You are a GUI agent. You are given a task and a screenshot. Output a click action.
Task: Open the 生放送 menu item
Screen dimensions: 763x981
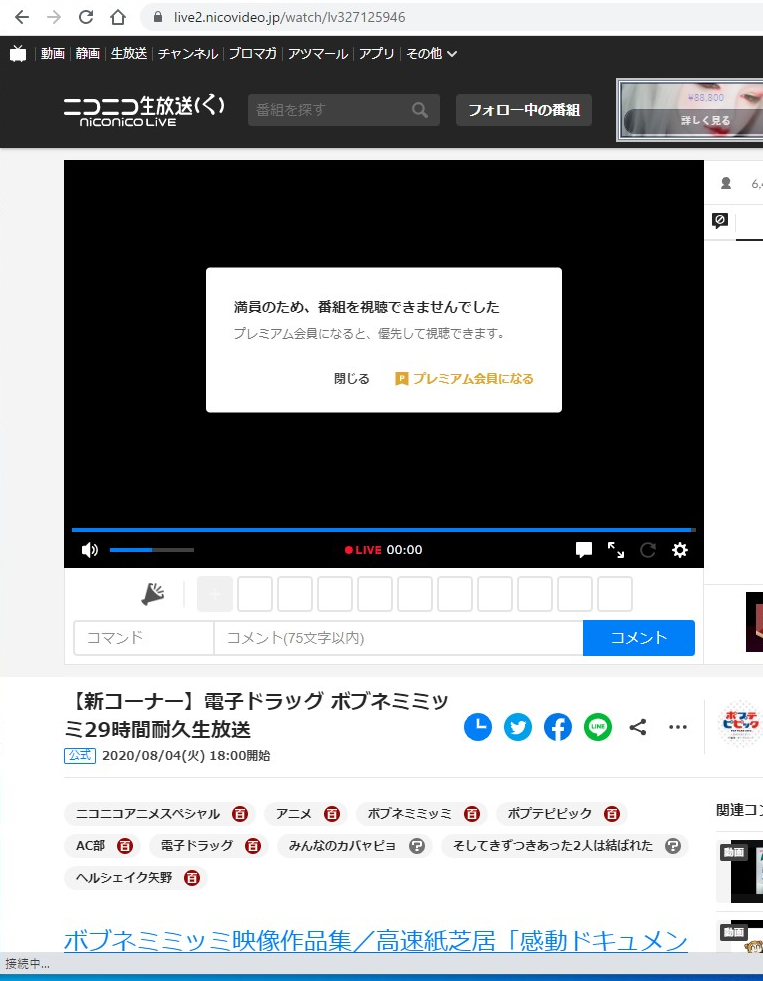[x=129, y=54]
